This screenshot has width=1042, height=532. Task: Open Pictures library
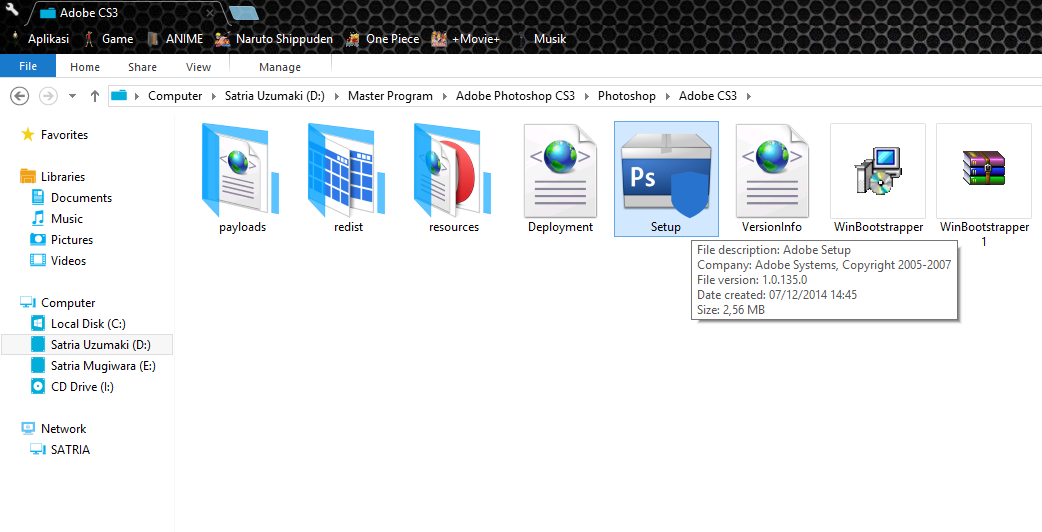(72, 240)
